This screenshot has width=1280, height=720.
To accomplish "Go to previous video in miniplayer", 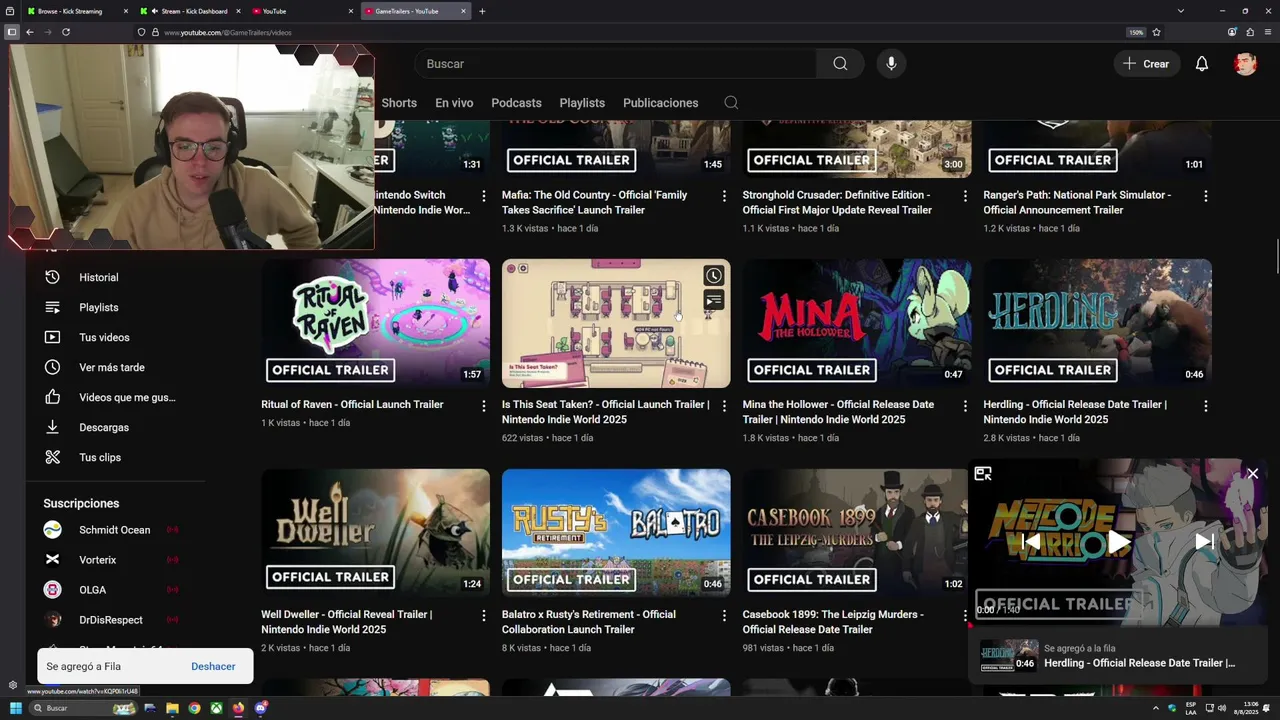I will point(1032,542).
